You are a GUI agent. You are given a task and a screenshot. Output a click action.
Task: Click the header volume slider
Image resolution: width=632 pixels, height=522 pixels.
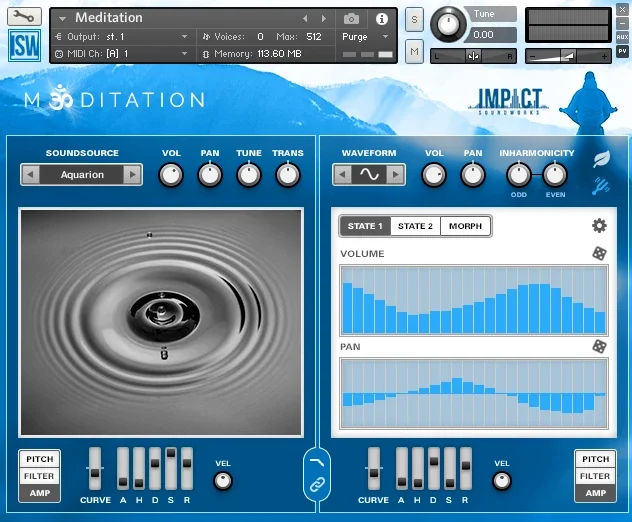(568, 56)
